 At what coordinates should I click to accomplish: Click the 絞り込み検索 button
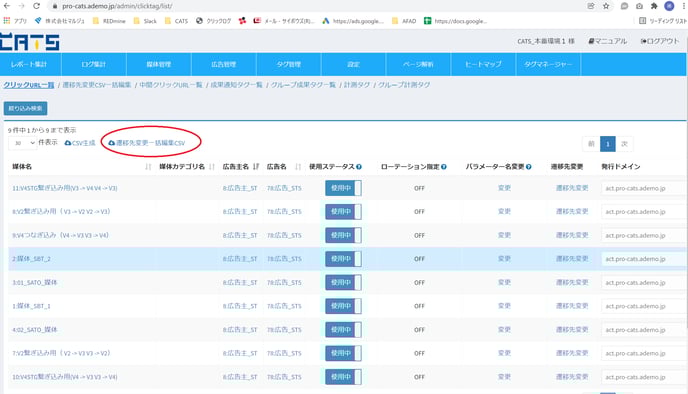point(25,108)
